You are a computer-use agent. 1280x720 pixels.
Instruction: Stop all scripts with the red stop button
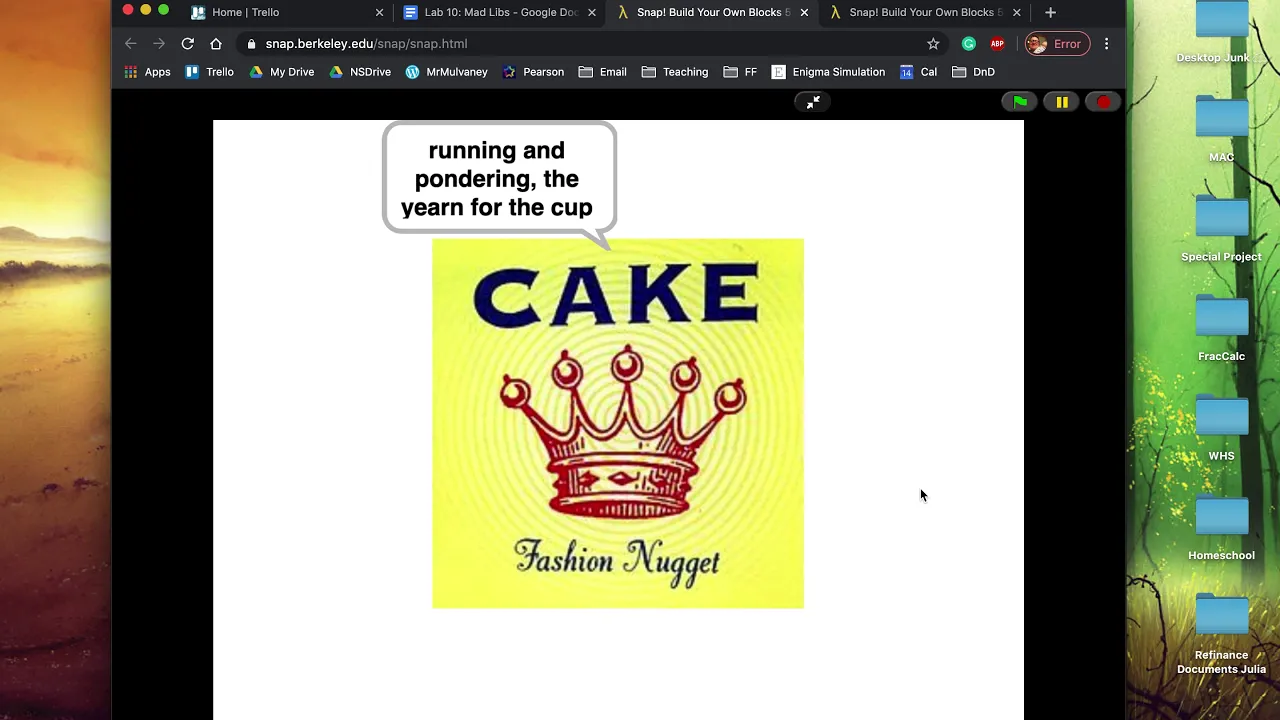(x=1103, y=102)
